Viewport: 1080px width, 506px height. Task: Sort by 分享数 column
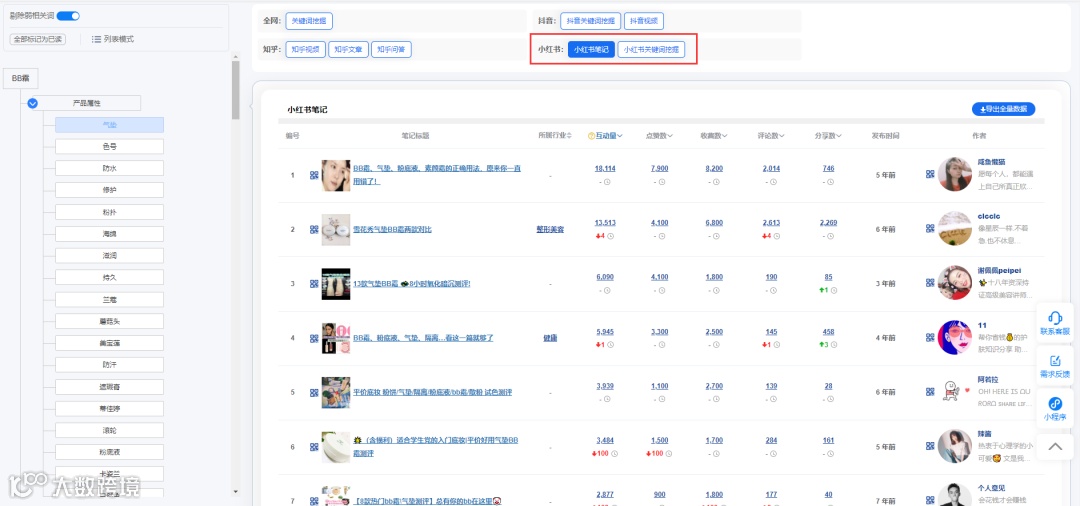[829, 136]
